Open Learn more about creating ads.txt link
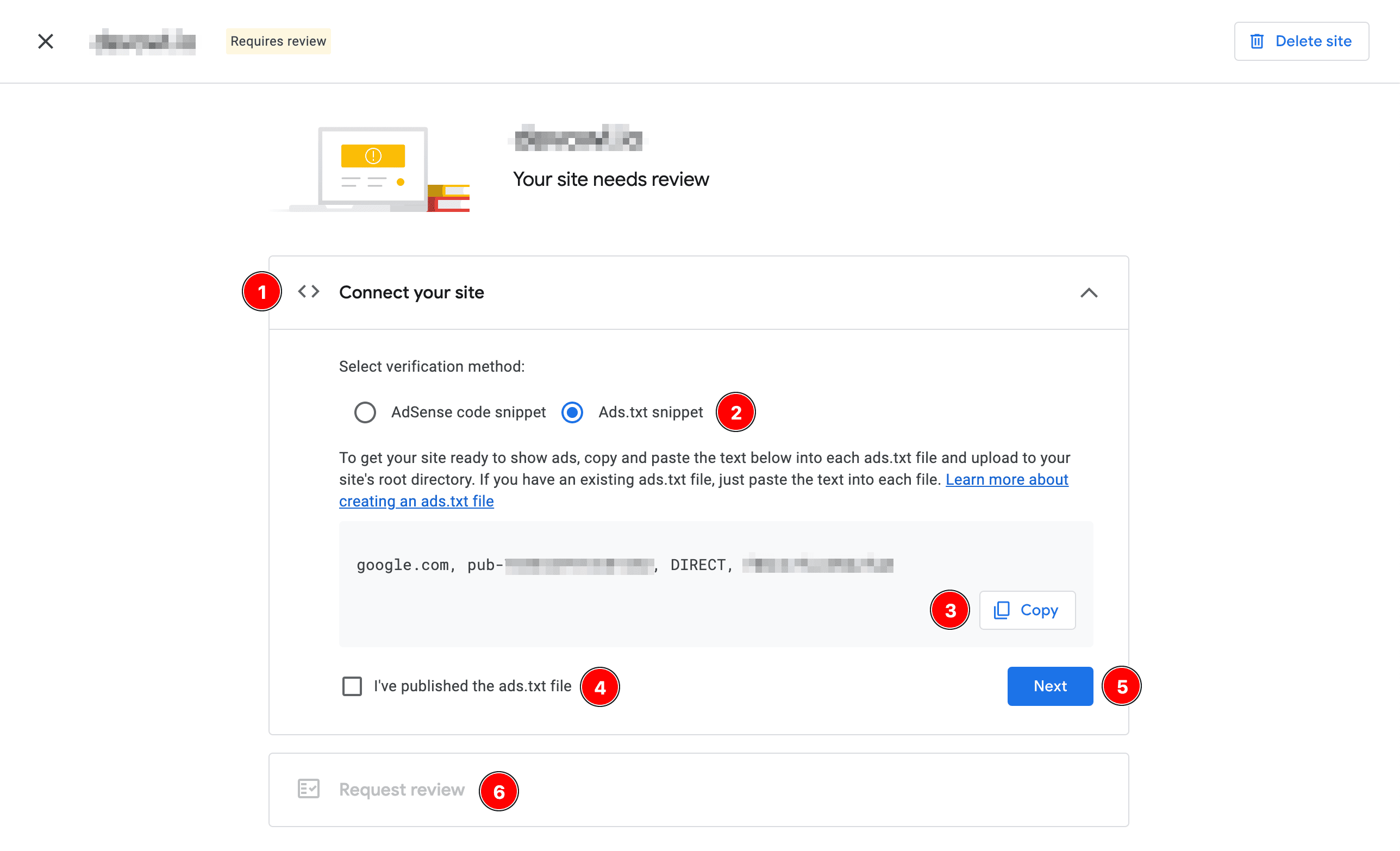 point(1007,479)
